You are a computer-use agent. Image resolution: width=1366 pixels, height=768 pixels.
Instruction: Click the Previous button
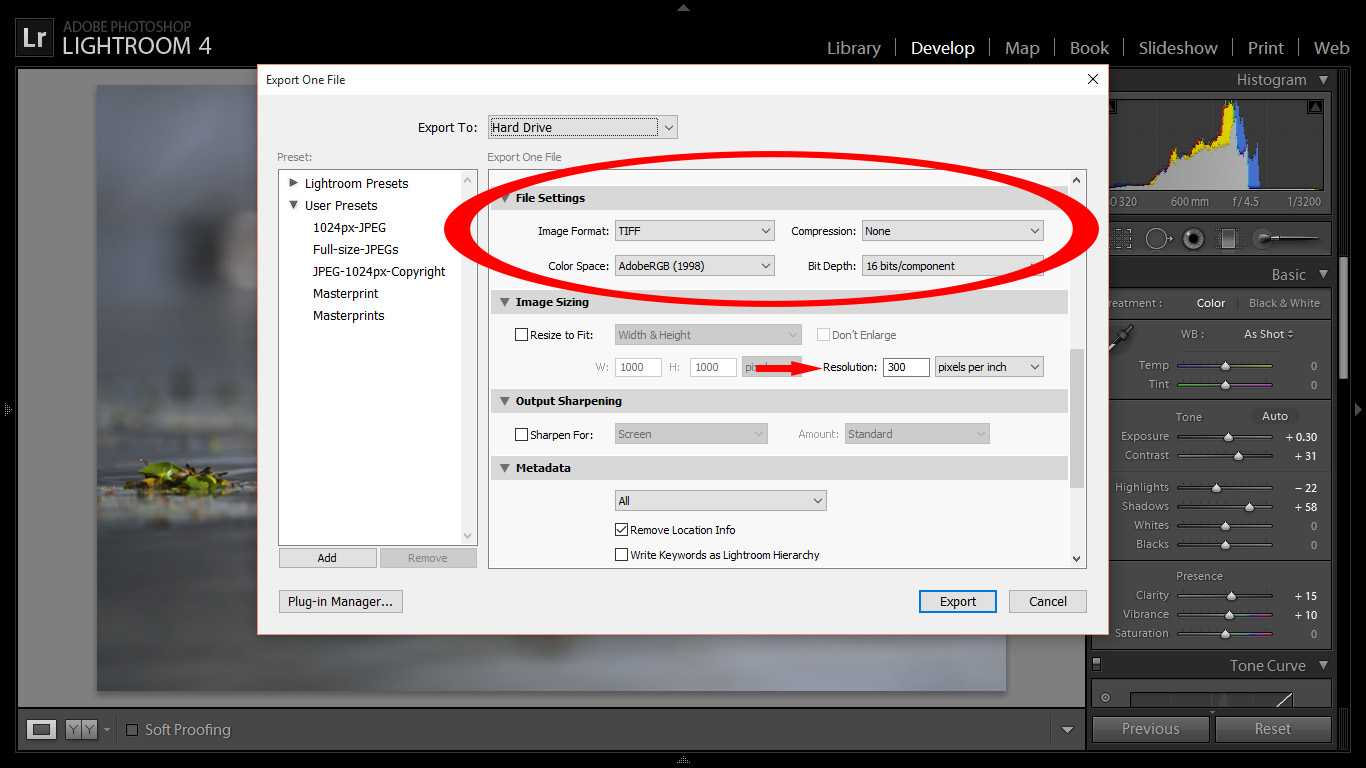1151,729
